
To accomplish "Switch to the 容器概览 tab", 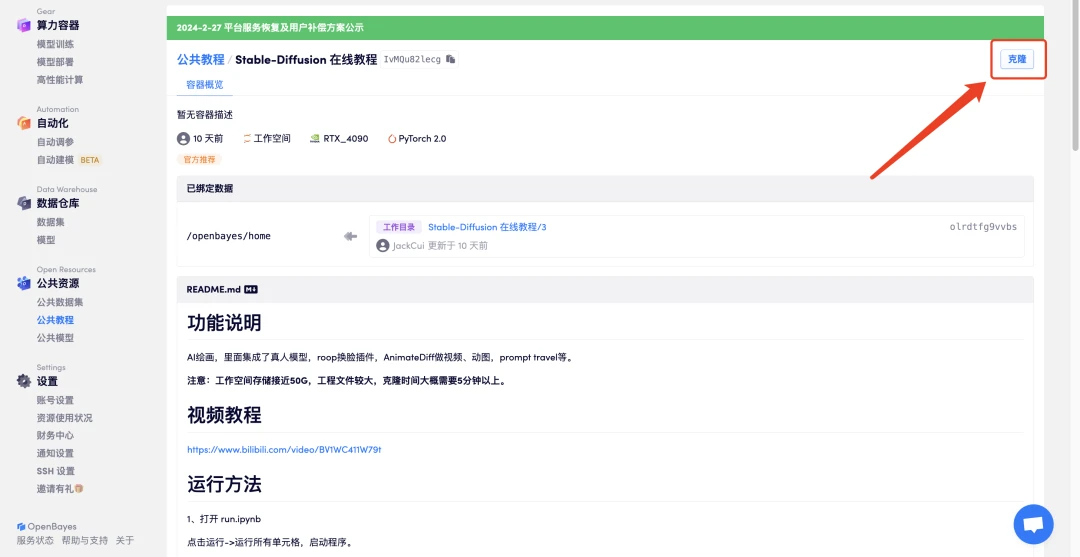I will (x=205, y=85).
